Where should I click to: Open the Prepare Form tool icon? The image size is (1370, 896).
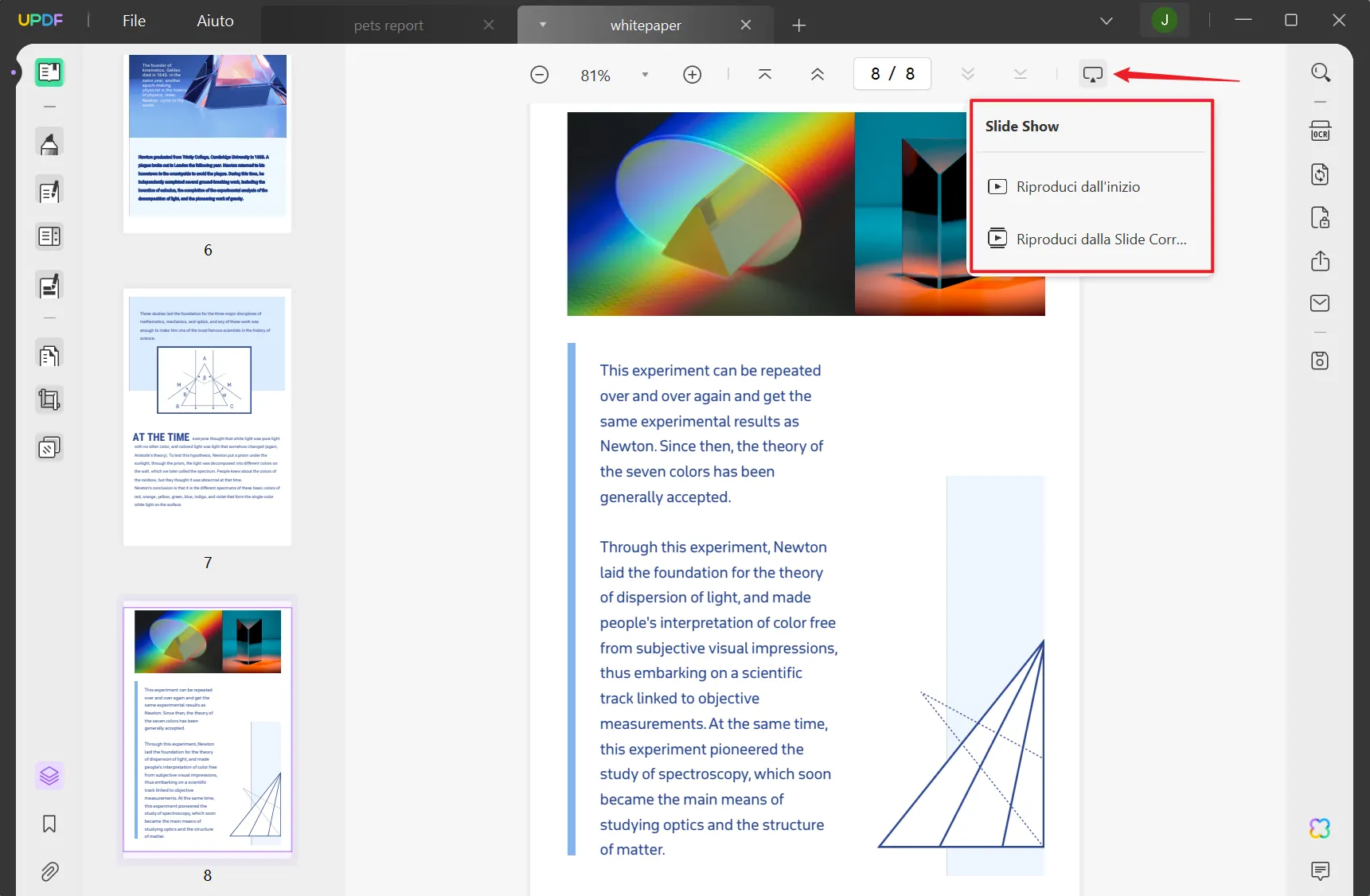(x=49, y=236)
